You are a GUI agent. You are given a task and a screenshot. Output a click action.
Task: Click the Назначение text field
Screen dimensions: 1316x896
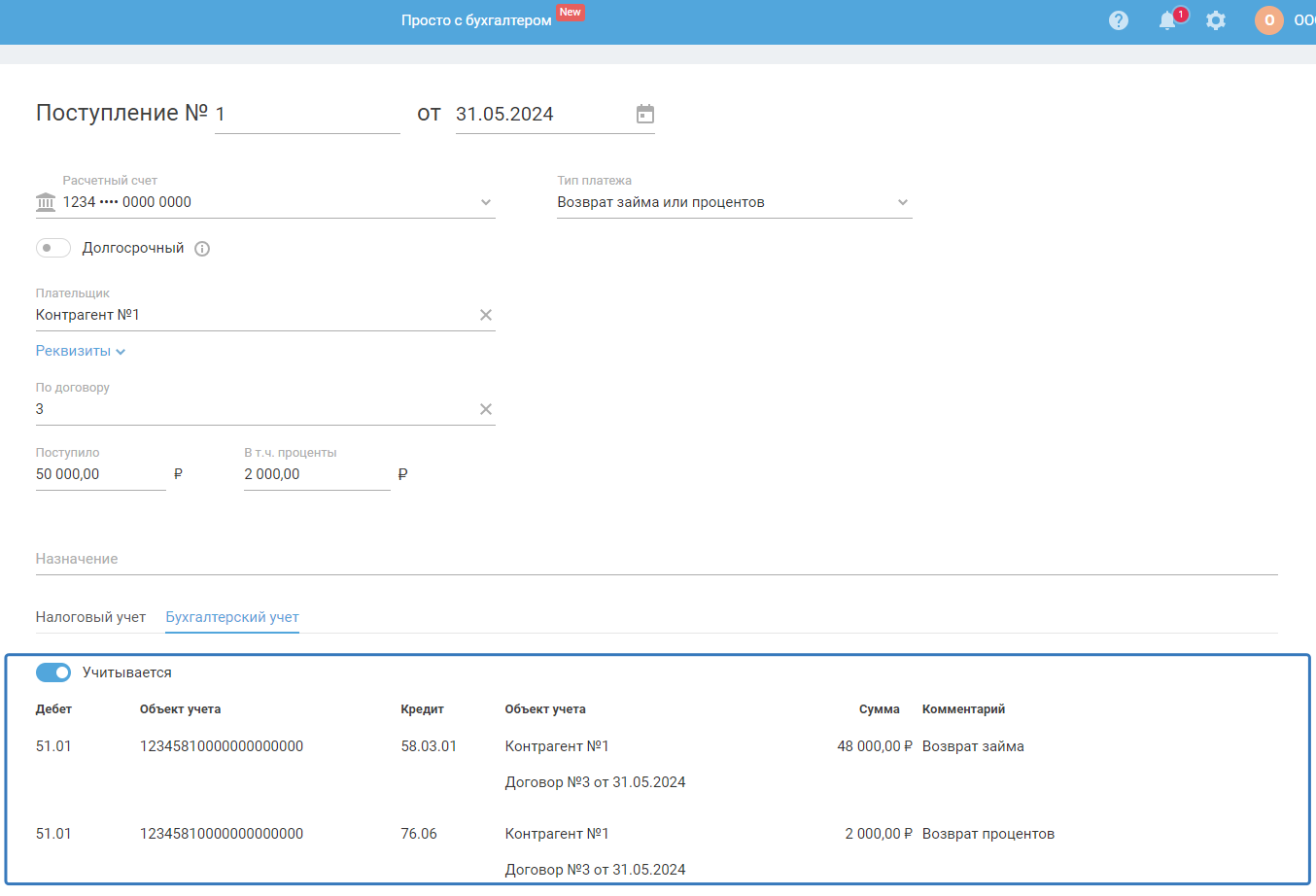click(x=656, y=559)
